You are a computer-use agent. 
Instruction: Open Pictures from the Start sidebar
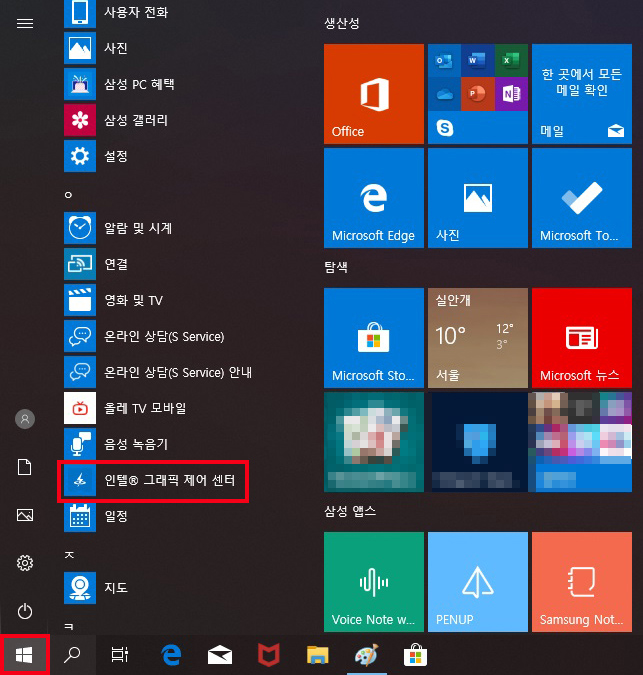25,515
